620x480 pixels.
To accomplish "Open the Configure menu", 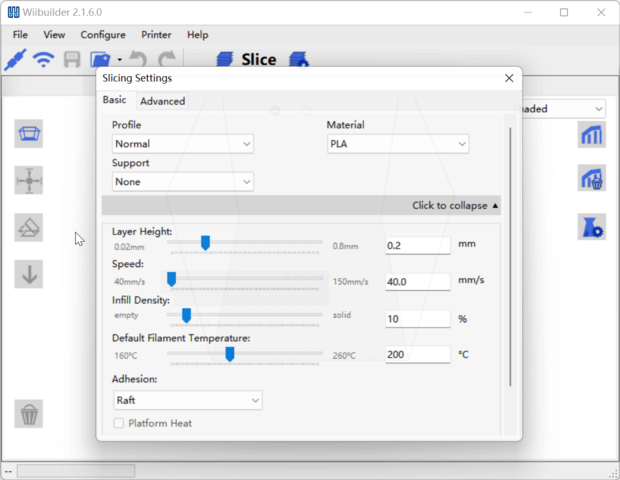I will [103, 35].
